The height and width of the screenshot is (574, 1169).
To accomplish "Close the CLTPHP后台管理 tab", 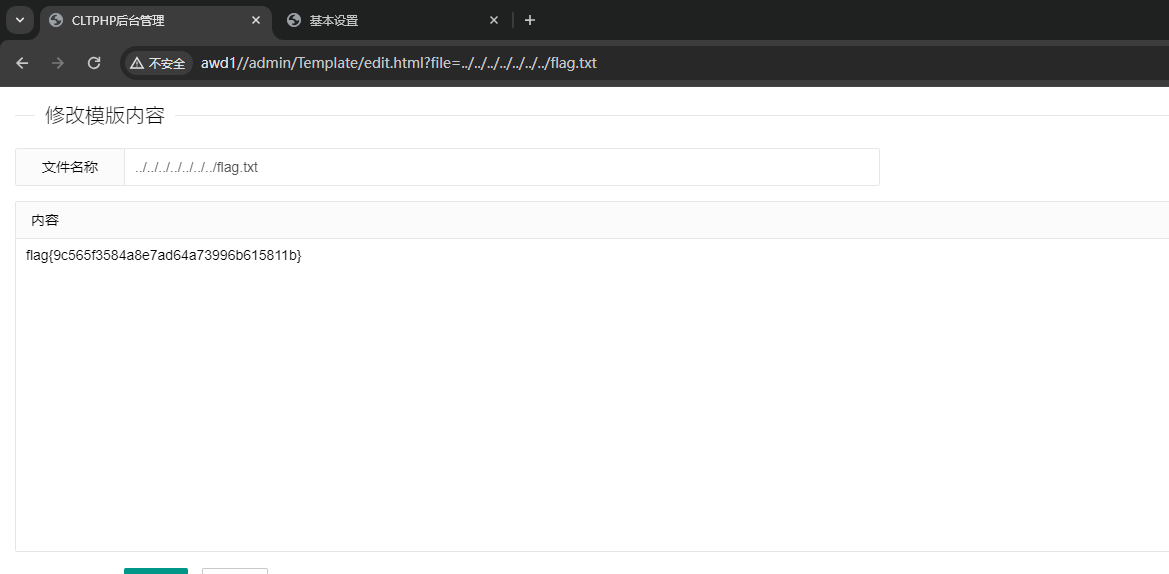I will [256, 20].
